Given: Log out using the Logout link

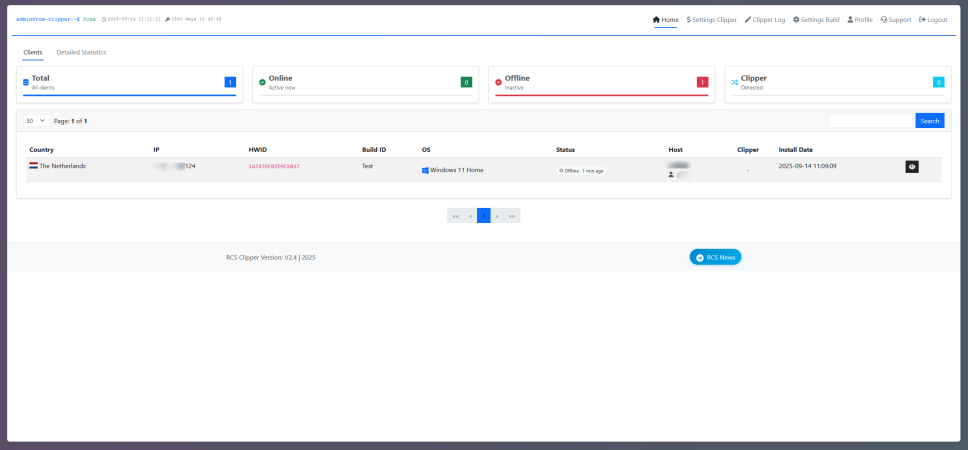Looking at the screenshot, I should pyautogui.click(x=933, y=20).
